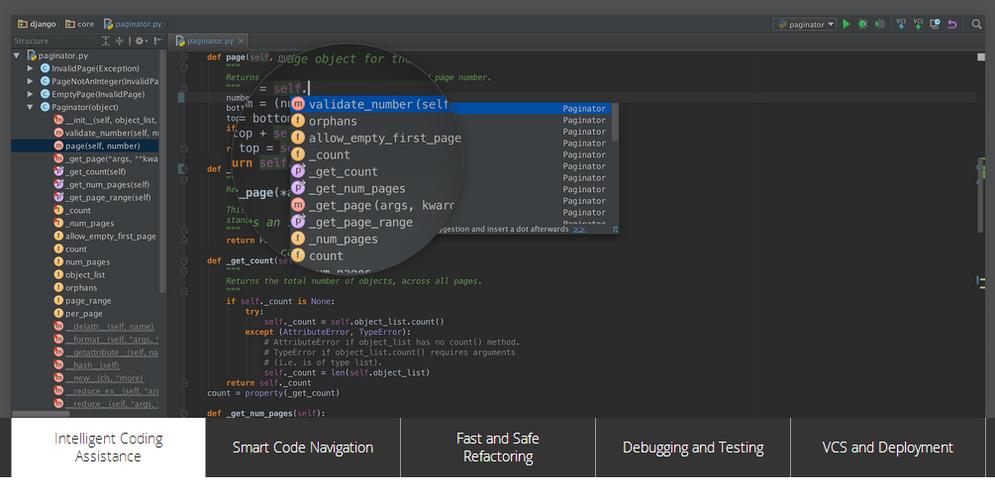The image size is (995, 500).
Task: Select _get_page_range(self) in Structure tree
Action: 102,197
